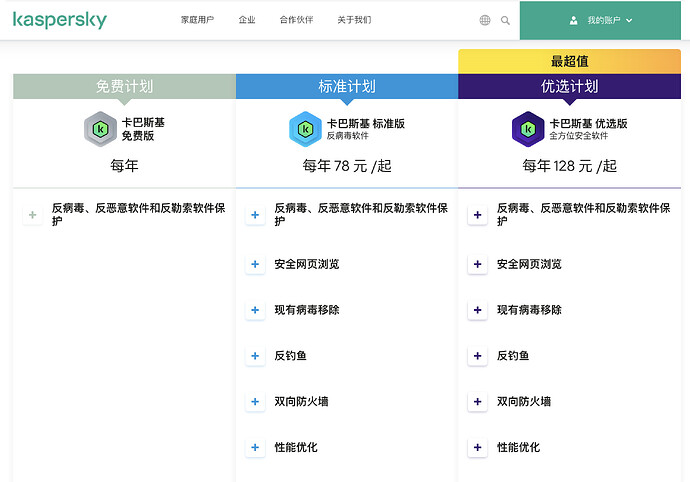Expand 反钓鱼 in the 标准计划 column
This screenshot has height=482, width=690.
pos(255,356)
